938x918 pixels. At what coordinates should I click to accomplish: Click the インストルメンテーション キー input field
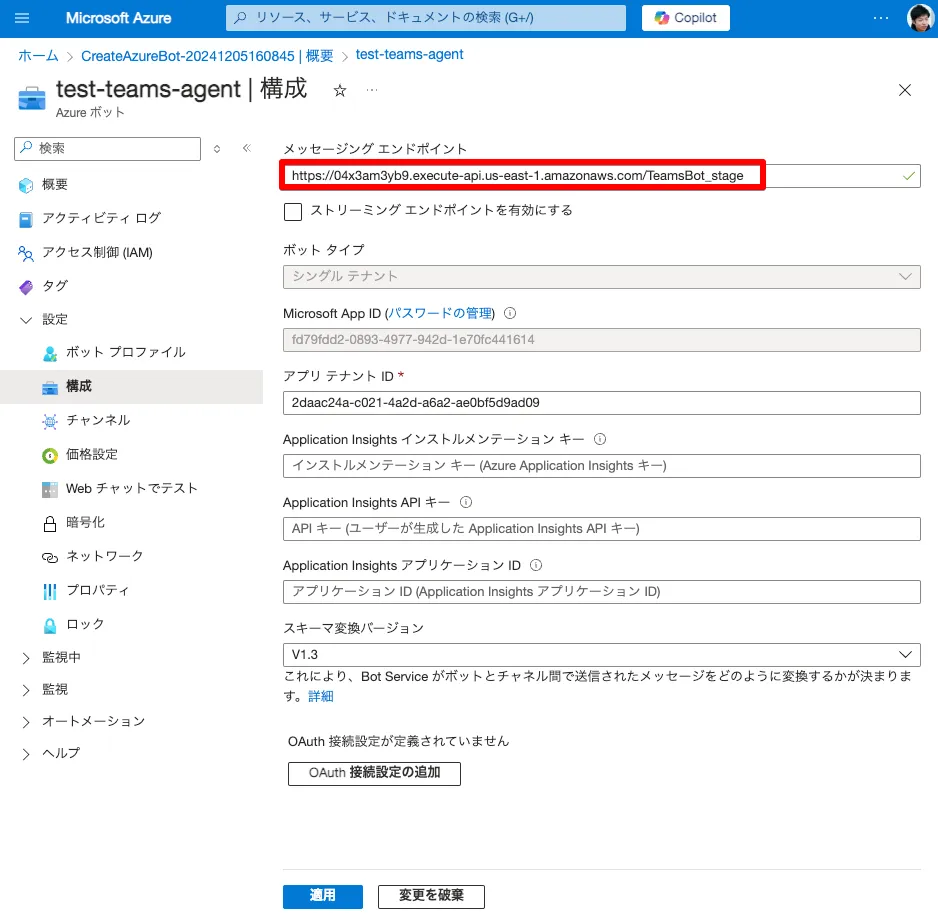point(601,466)
